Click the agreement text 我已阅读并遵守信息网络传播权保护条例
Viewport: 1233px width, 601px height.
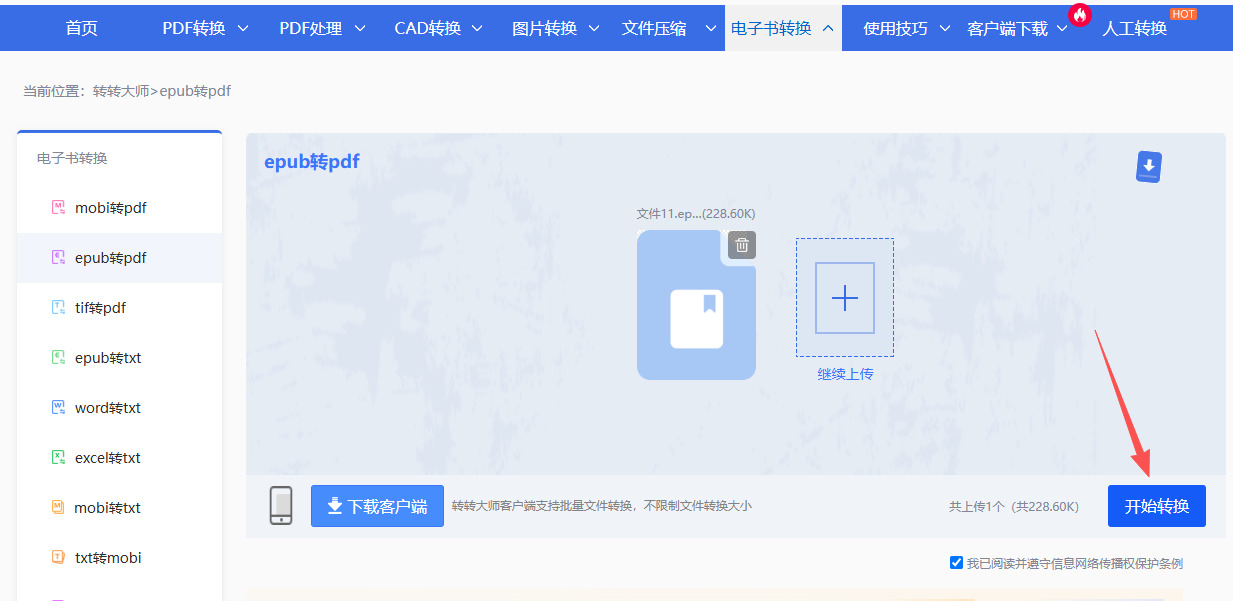tap(1075, 563)
